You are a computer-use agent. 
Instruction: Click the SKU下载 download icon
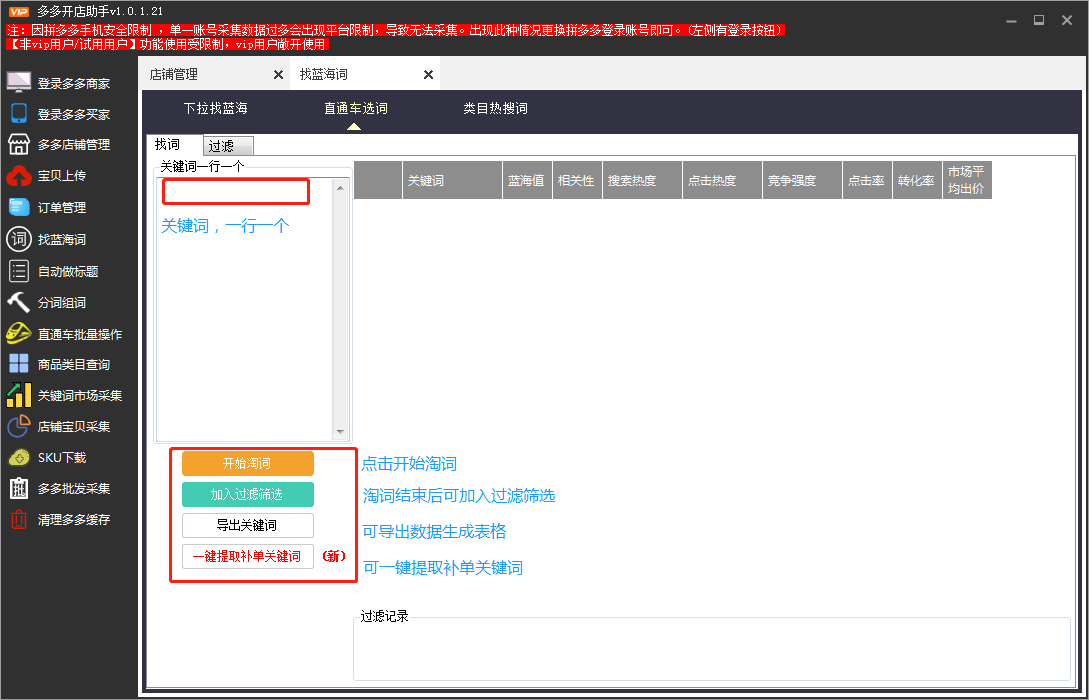point(19,458)
